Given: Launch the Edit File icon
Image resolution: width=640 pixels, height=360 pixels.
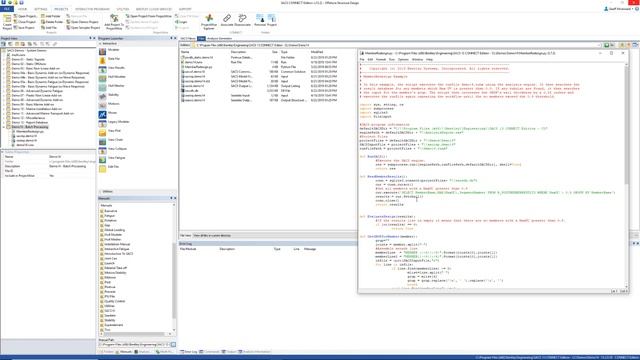Looking at the screenshot, I should pyautogui.click(x=102, y=168).
